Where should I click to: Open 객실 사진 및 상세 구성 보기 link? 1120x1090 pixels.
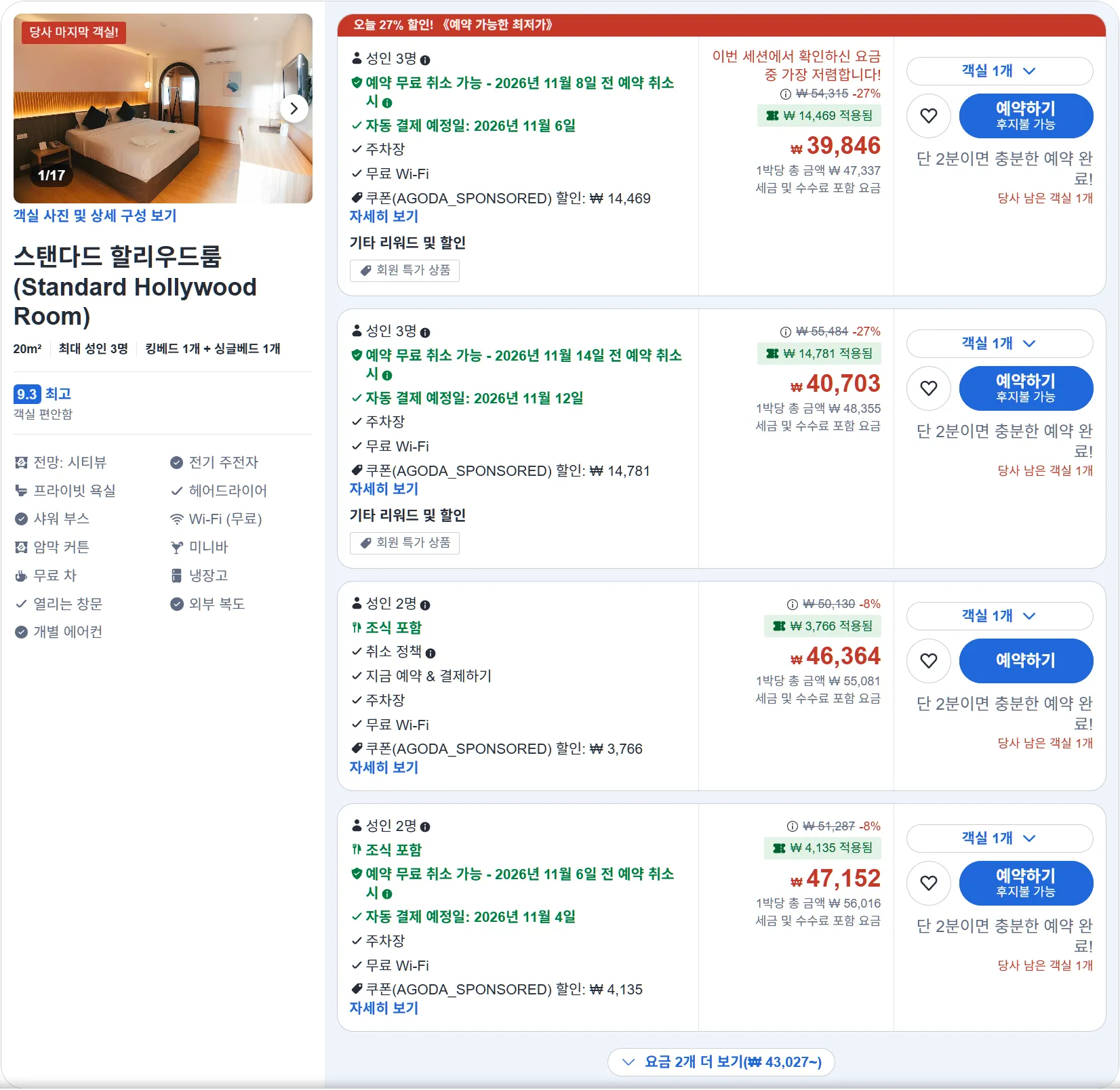click(95, 216)
